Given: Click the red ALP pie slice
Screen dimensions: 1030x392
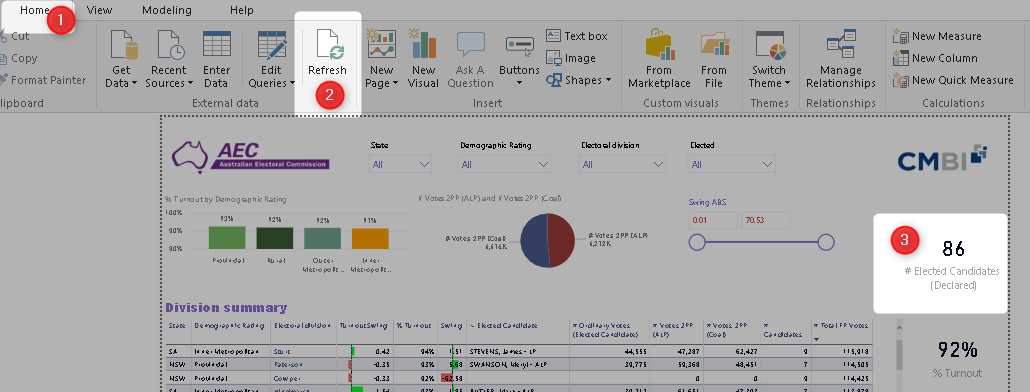Looking at the screenshot, I should point(562,241).
